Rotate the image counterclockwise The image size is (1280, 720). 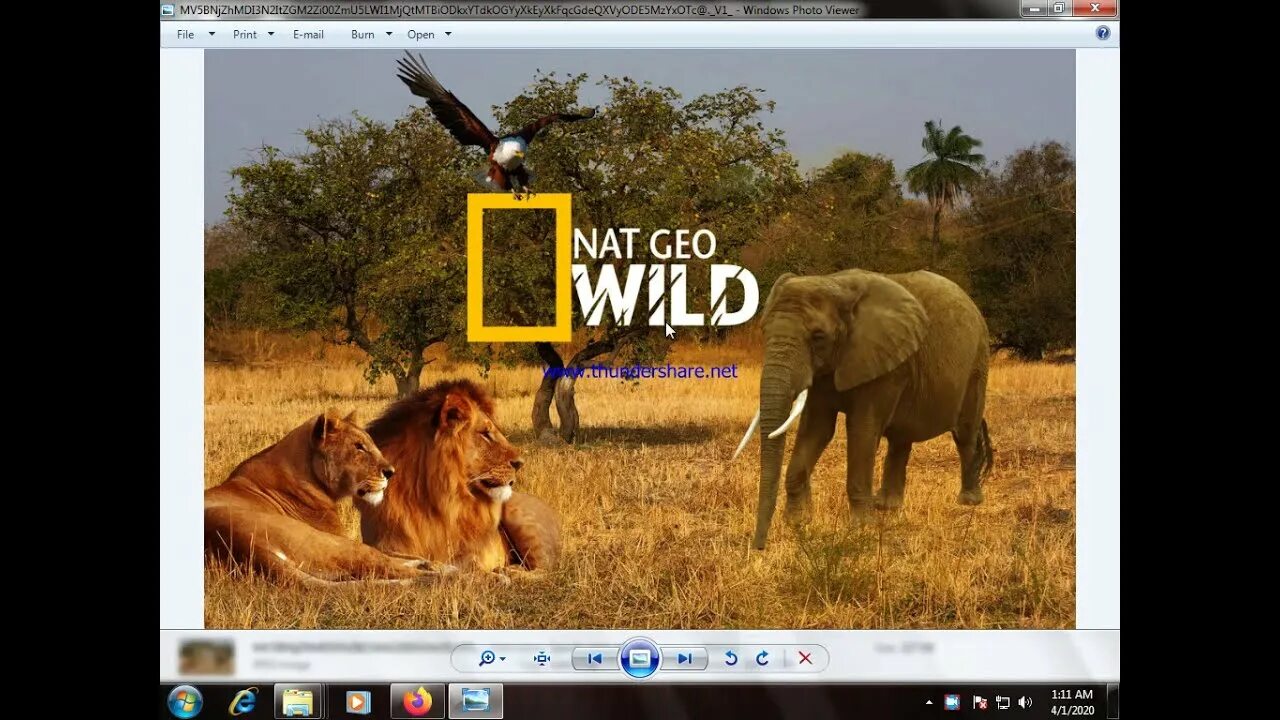[731, 658]
